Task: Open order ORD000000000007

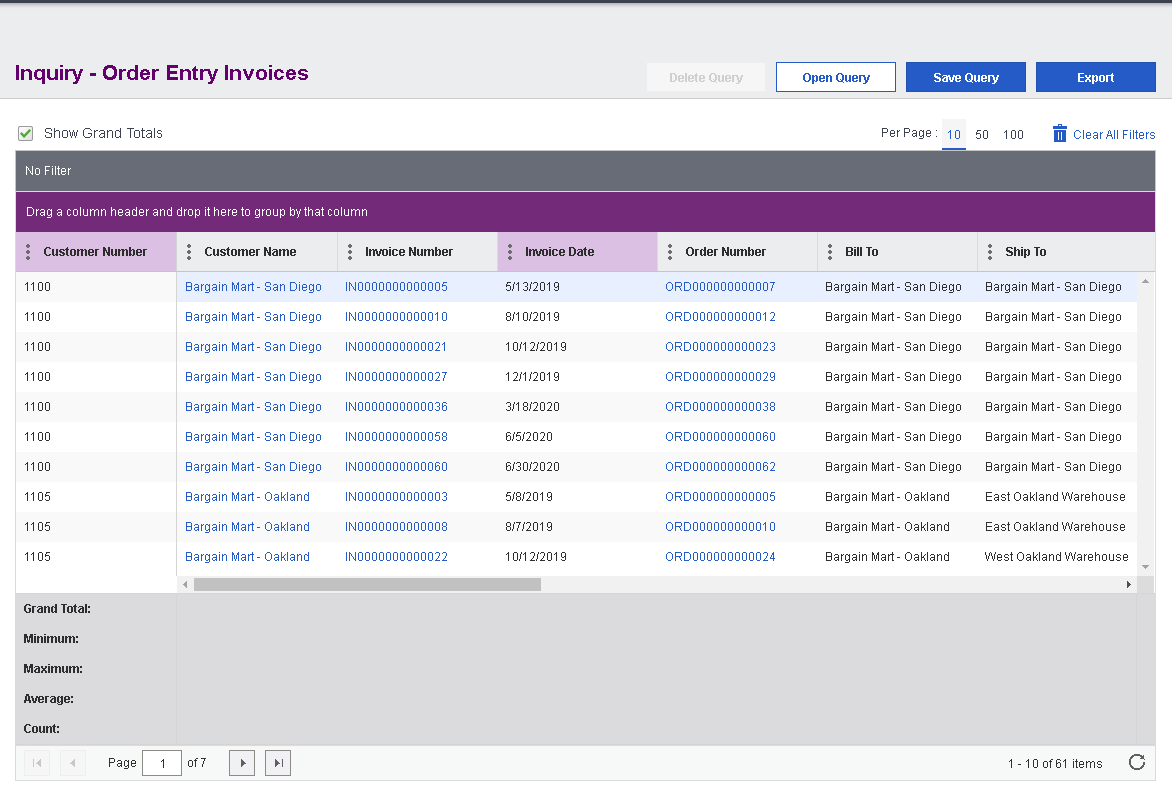Action: tap(721, 286)
